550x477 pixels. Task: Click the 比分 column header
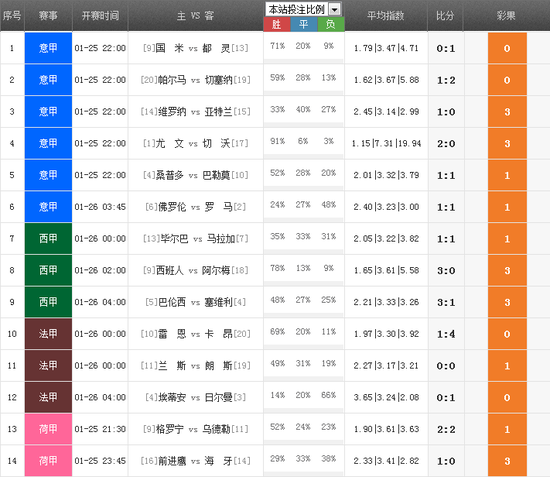(445, 15)
